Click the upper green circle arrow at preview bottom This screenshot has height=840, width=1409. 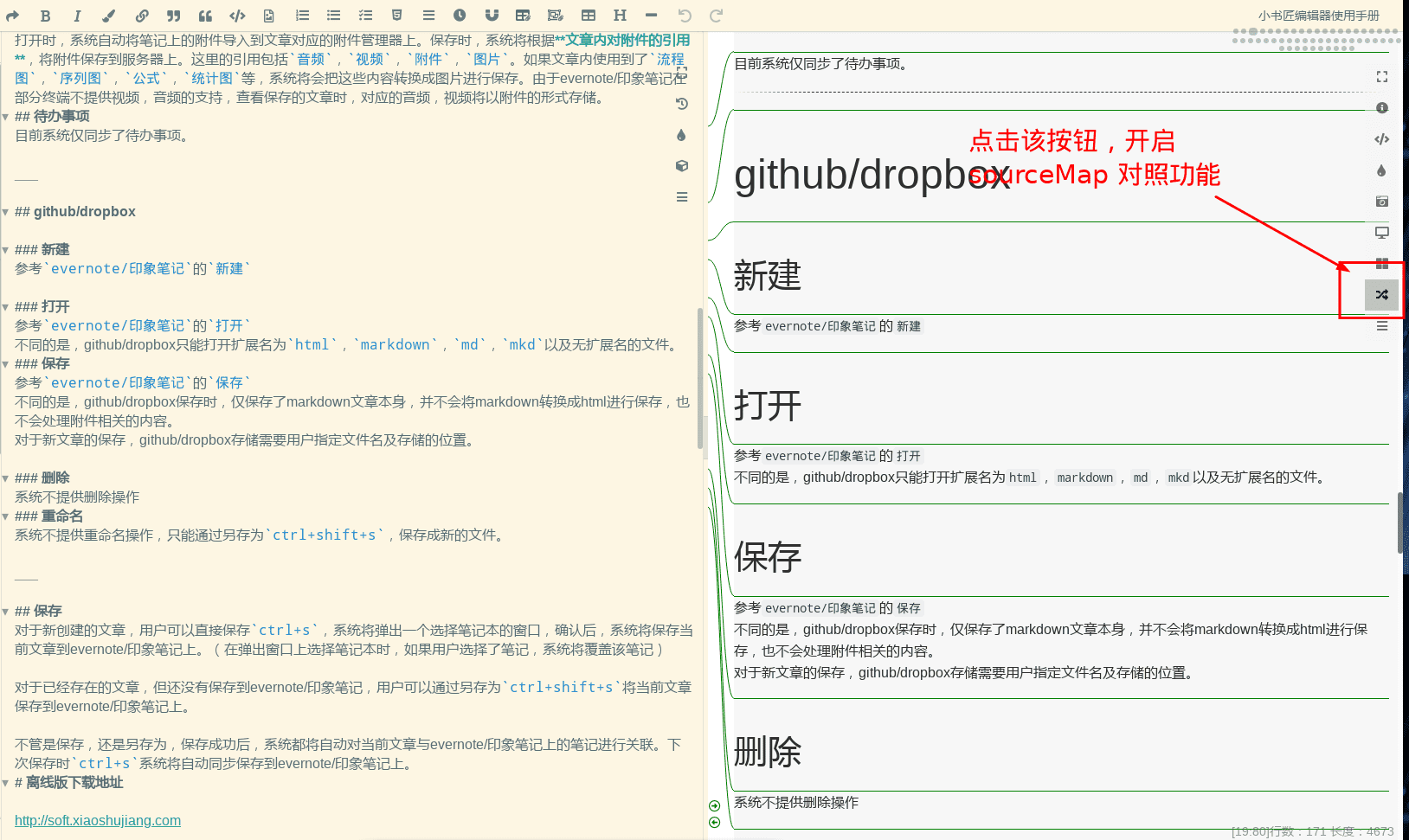[x=714, y=805]
